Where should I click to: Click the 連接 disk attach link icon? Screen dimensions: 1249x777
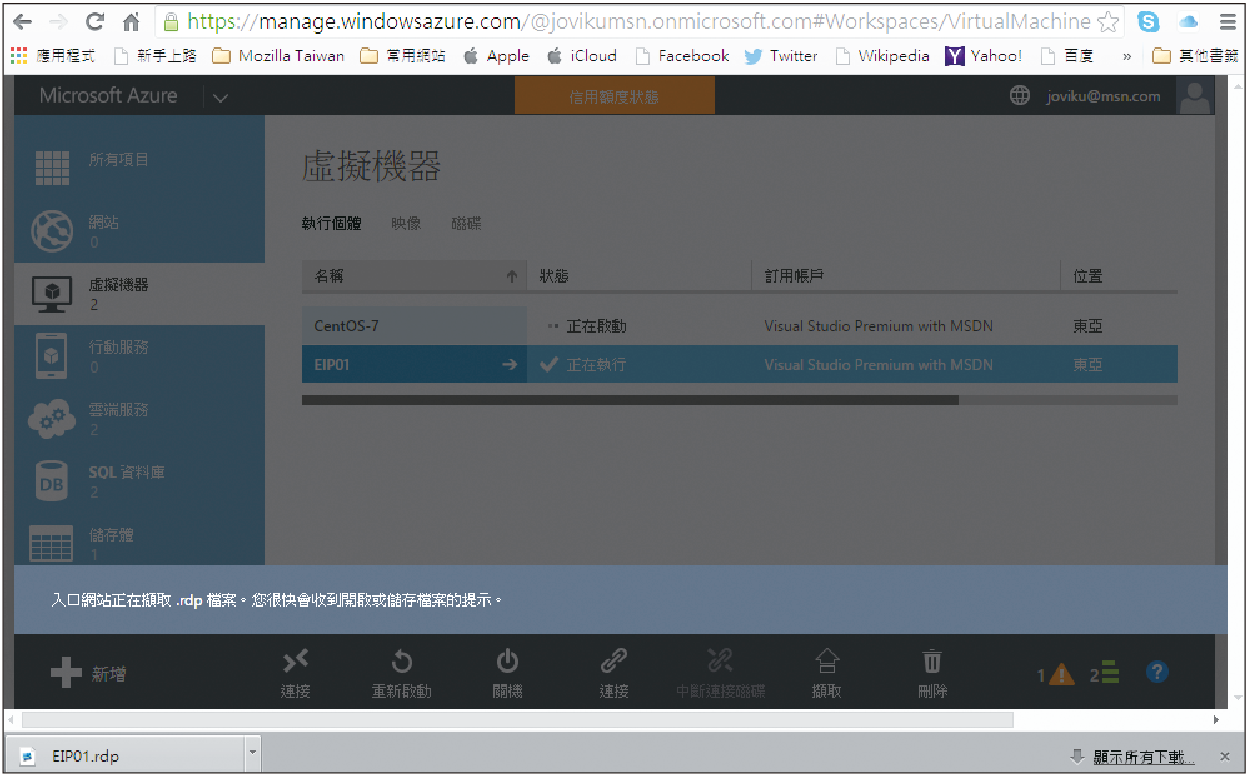coord(613,660)
